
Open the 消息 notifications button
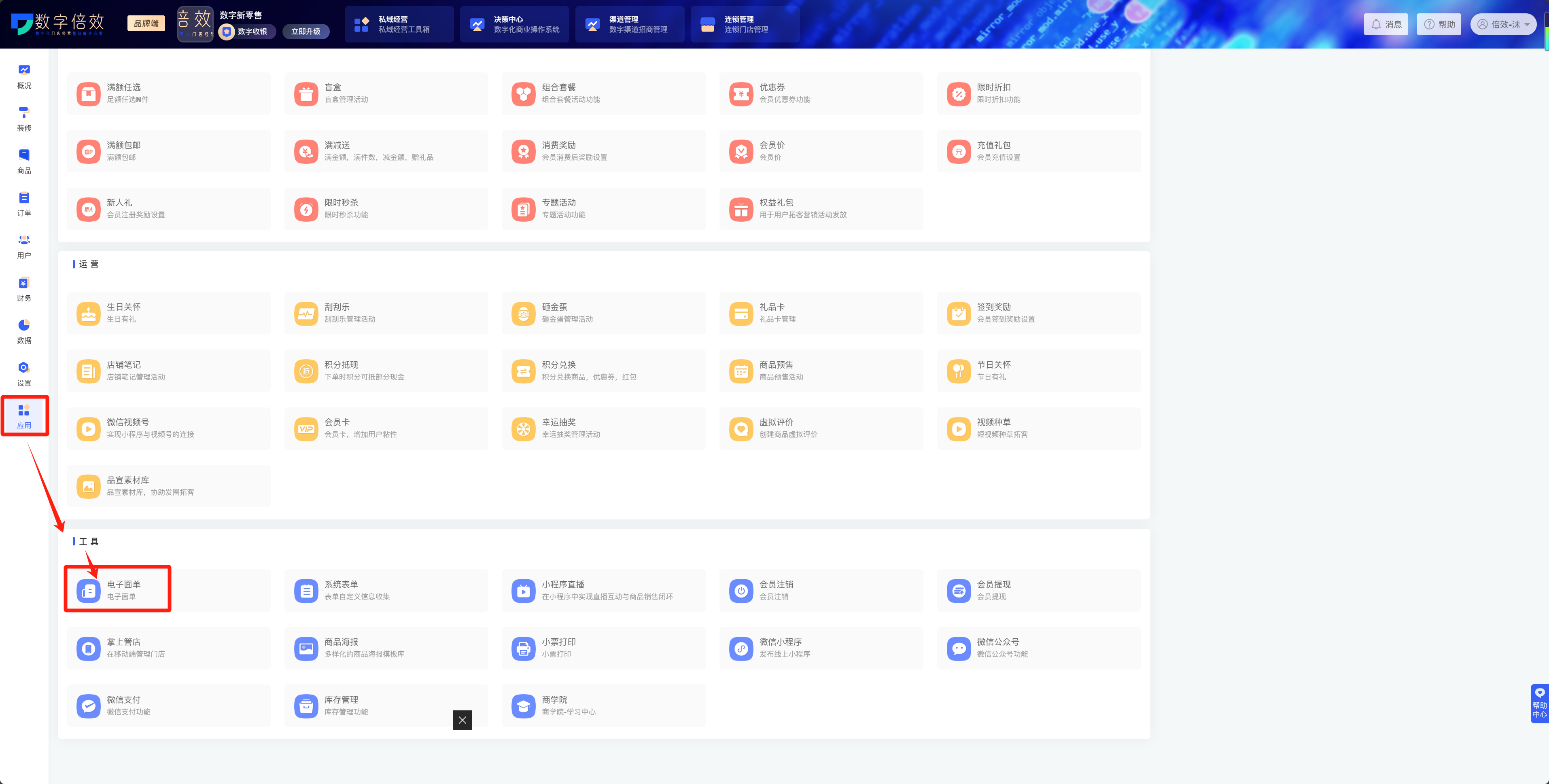pyautogui.click(x=1386, y=24)
